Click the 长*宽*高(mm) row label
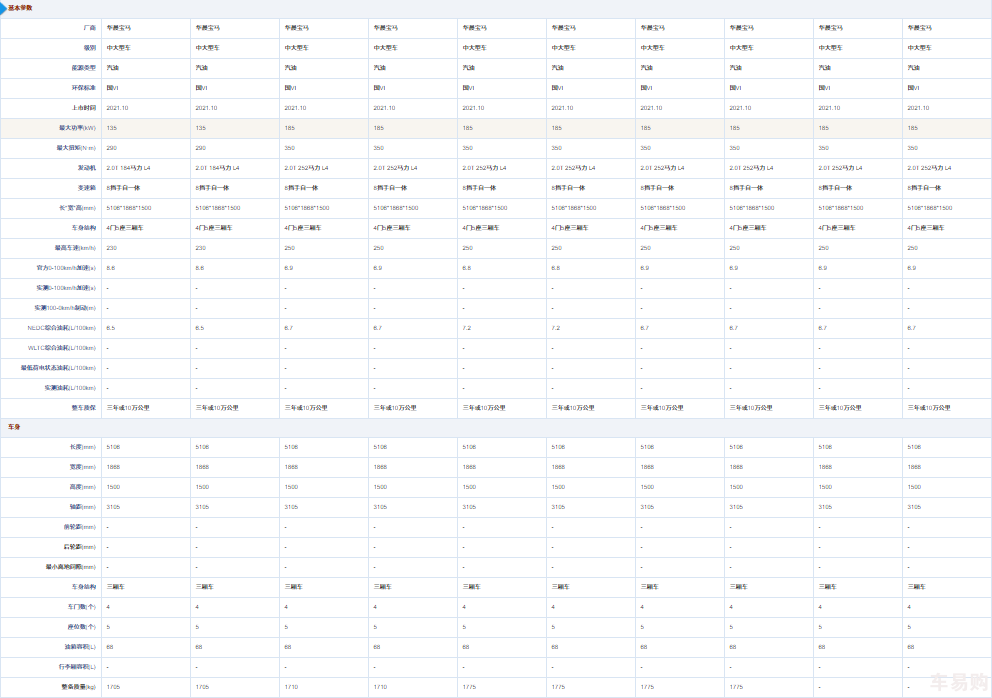This screenshot has width=992, height=698. pos(78,208)
